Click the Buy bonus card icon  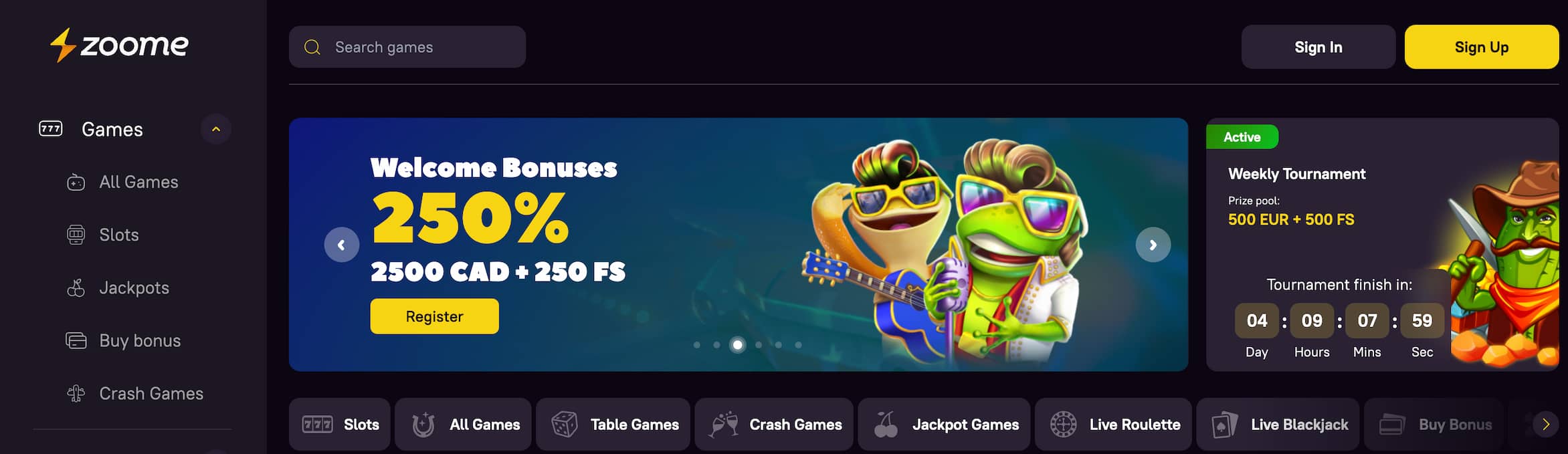[76, 340]
